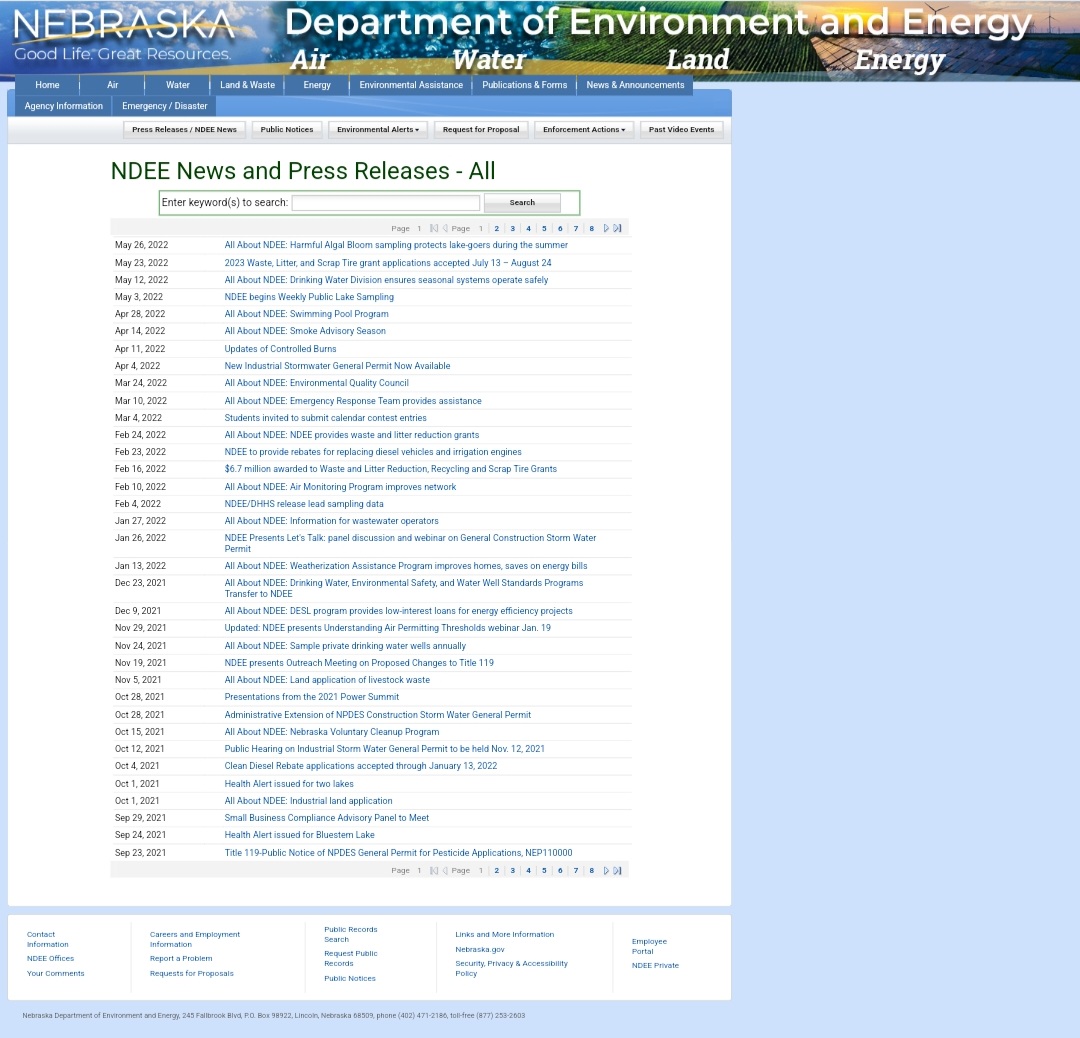1080x1038 pixels.
Task: Open 2023 Waste, Litter, Scrap Tire grant link
Action: point(388,263)
